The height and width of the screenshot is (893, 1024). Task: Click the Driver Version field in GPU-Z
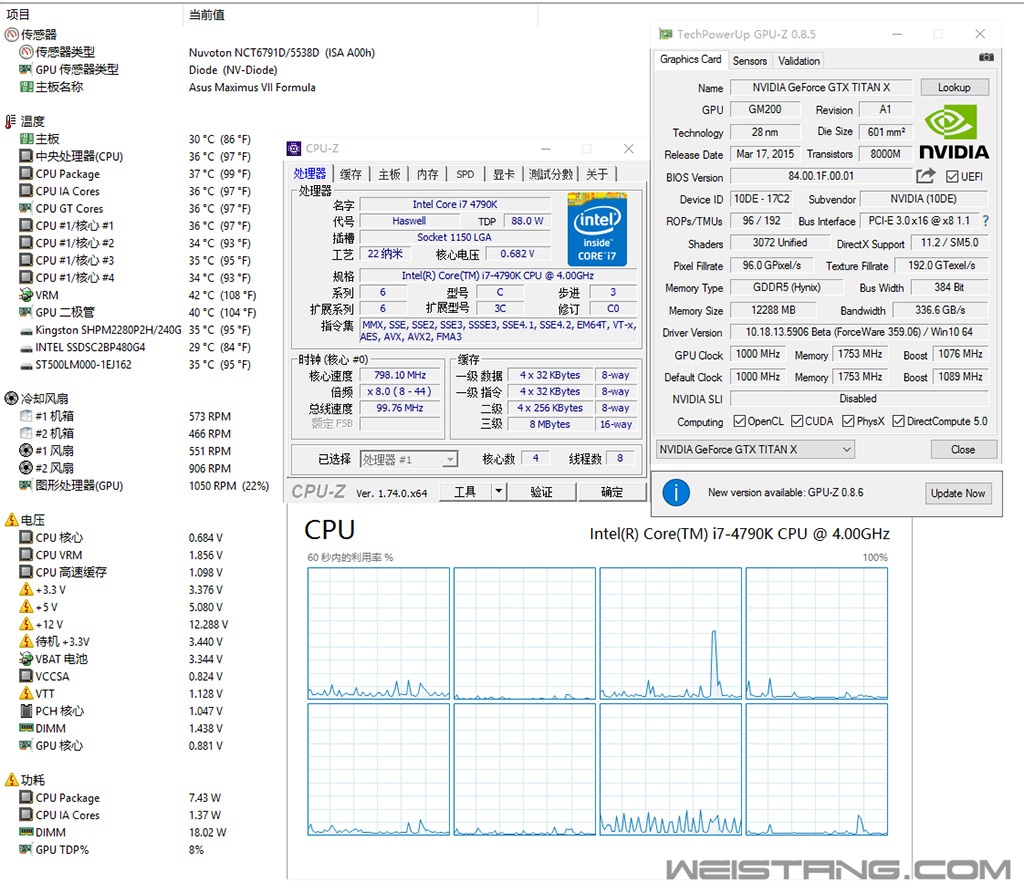click(859, 332)
